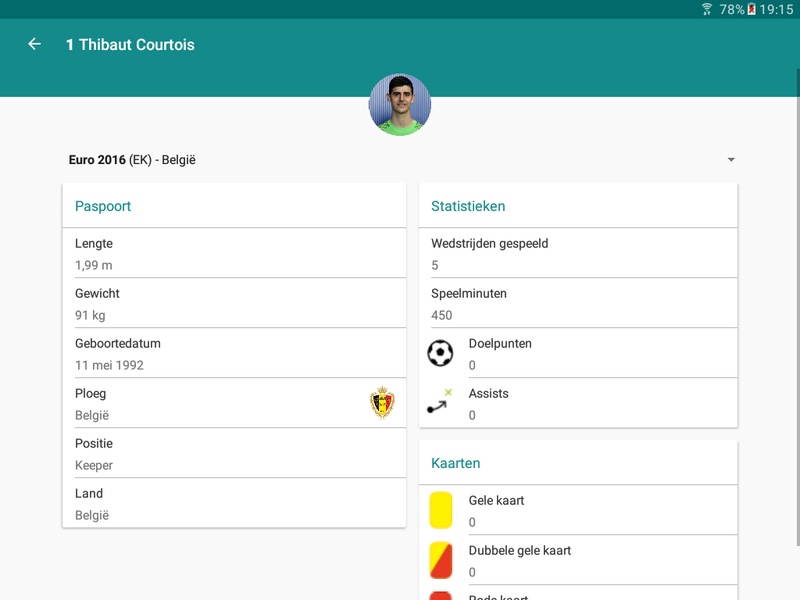Screen dimensions: 800x600
Task: Tap the Statistieken card header
Action: click(x=578, y=206)
